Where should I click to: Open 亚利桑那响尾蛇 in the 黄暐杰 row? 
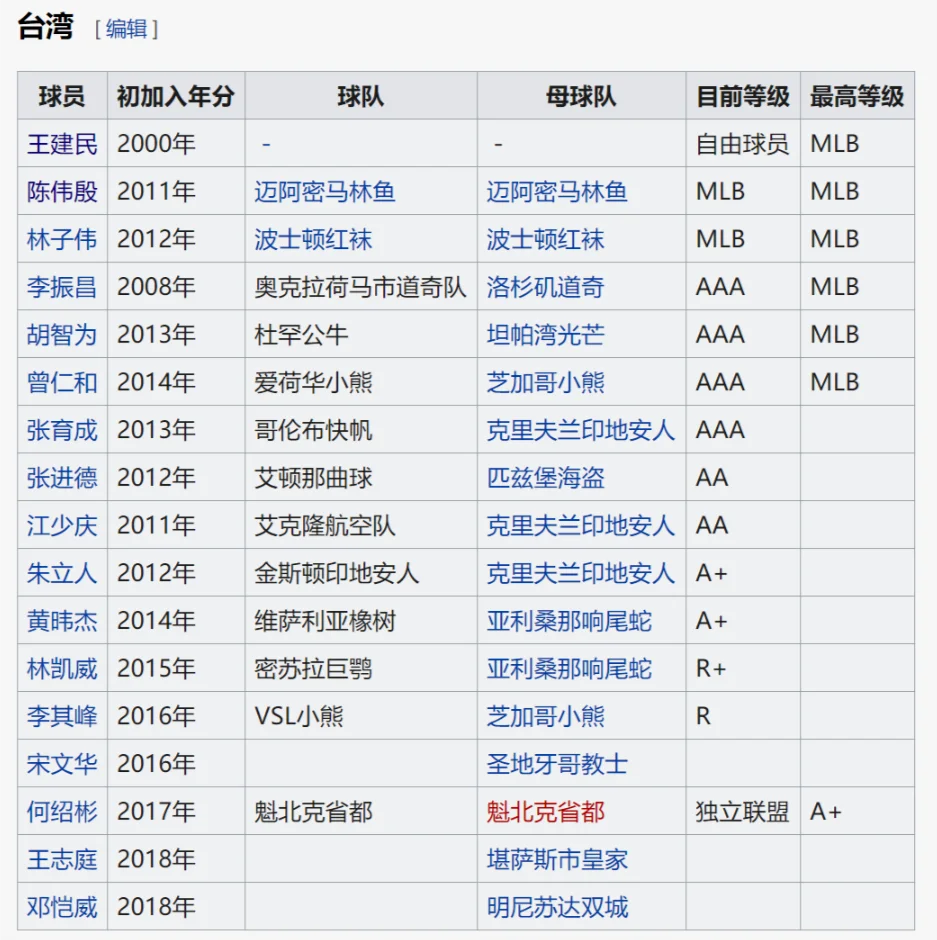(x=569, y=620)
